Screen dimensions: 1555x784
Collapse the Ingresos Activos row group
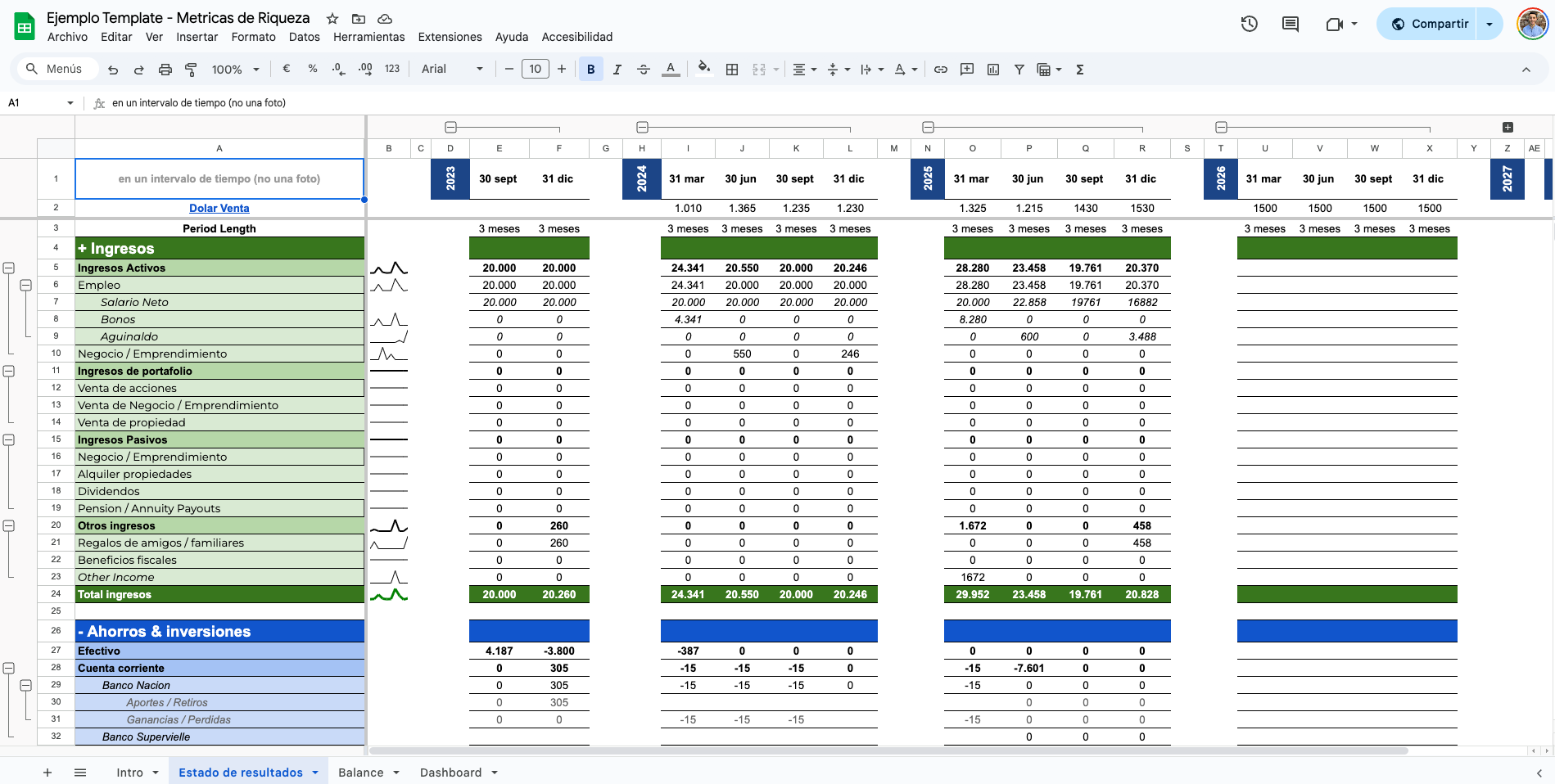pyautogui.click(x=8, y=268)
